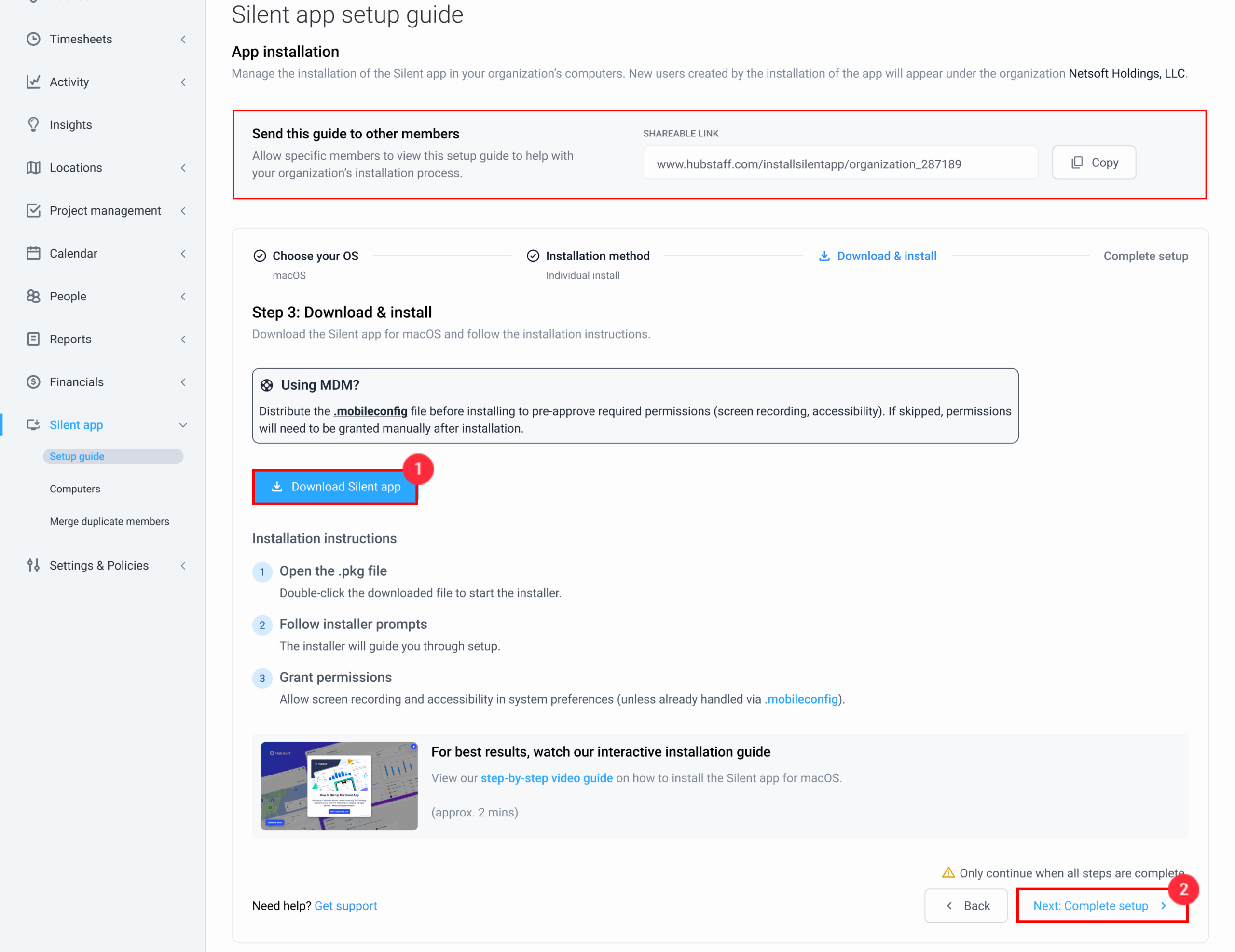
Task: Click the Insights lightbulb icon
Action: 33,125
